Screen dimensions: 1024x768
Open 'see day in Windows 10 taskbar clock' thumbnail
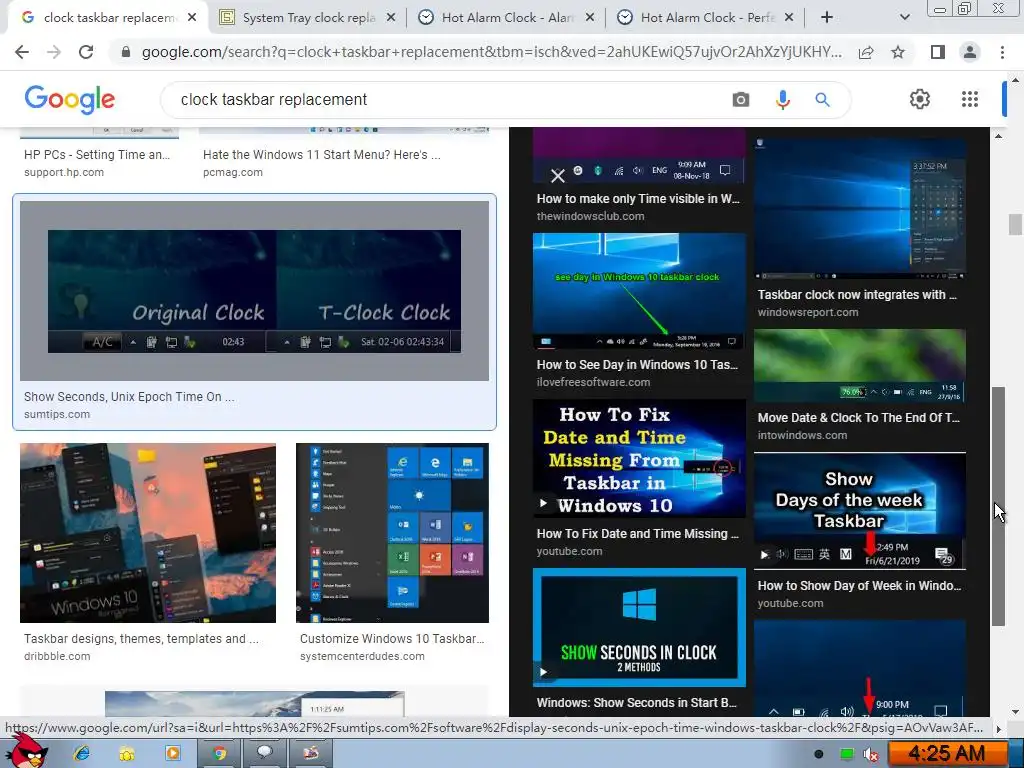click(639, 291)
